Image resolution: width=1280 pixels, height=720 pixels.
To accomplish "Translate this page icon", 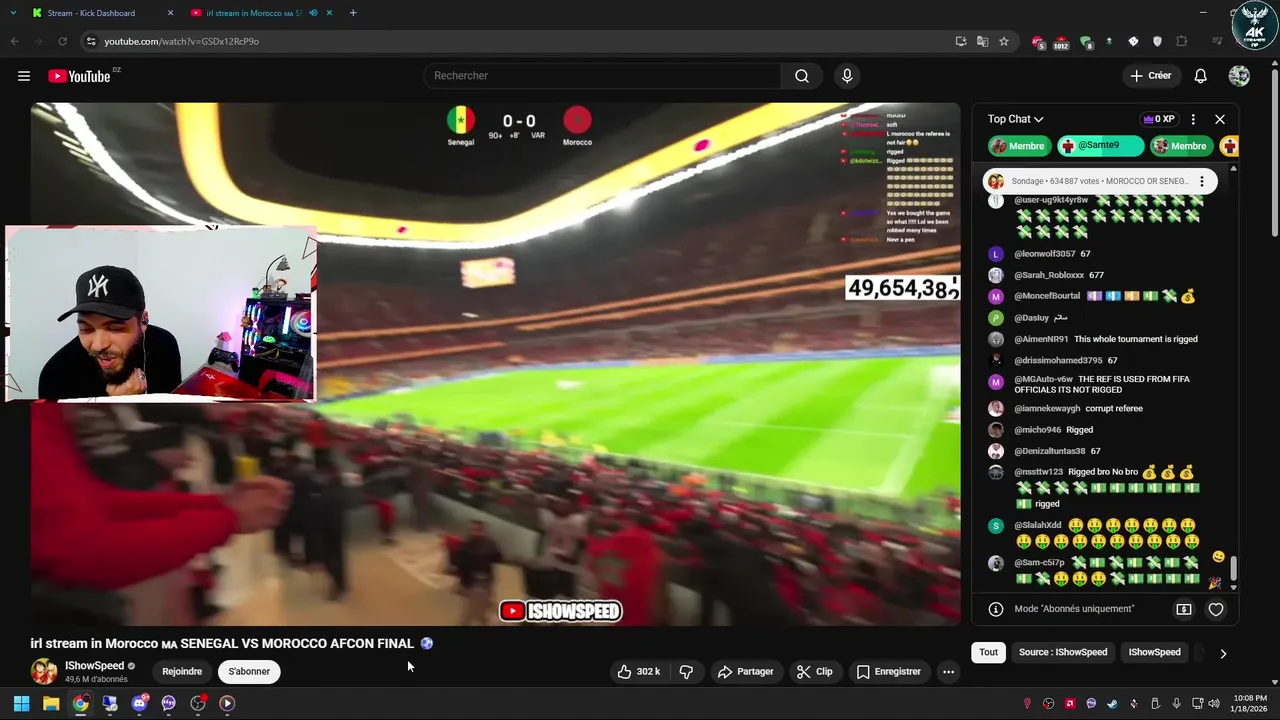I will coord(982,41).
